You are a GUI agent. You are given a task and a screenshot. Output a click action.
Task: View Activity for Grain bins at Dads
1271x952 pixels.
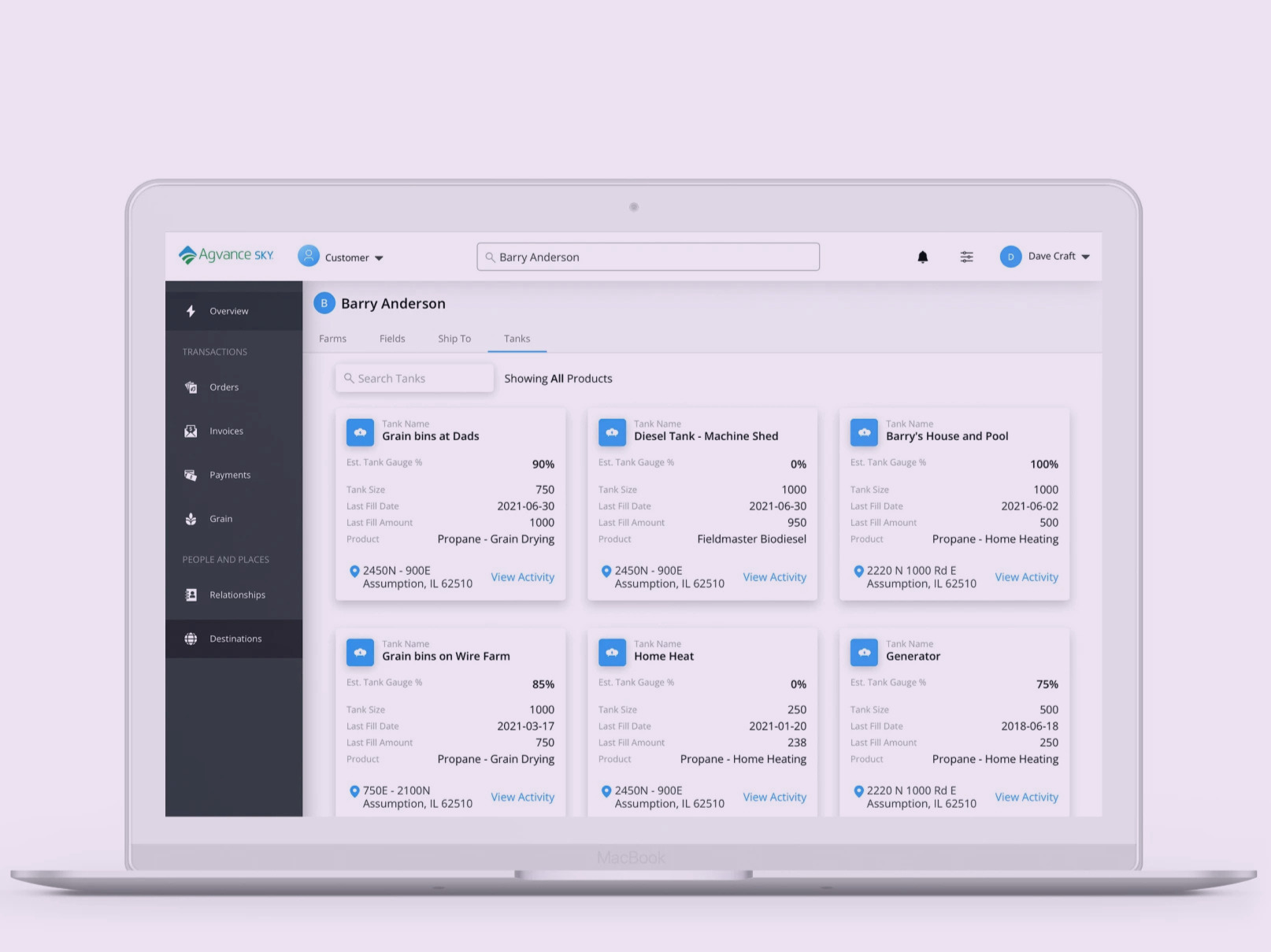[x=523, y=577]
